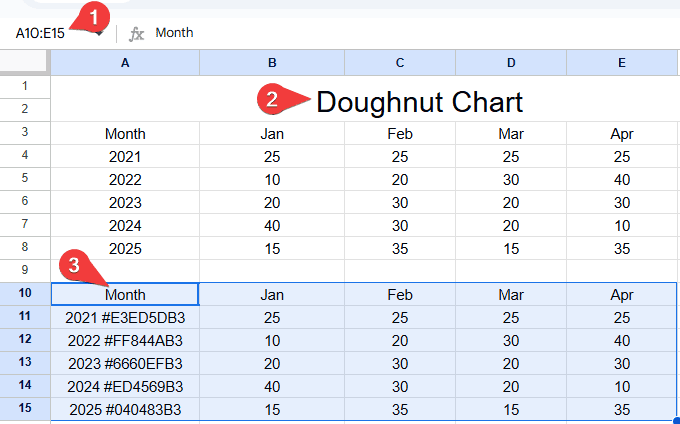
Task: Select row 3 header
Action: tap(25, 133)
